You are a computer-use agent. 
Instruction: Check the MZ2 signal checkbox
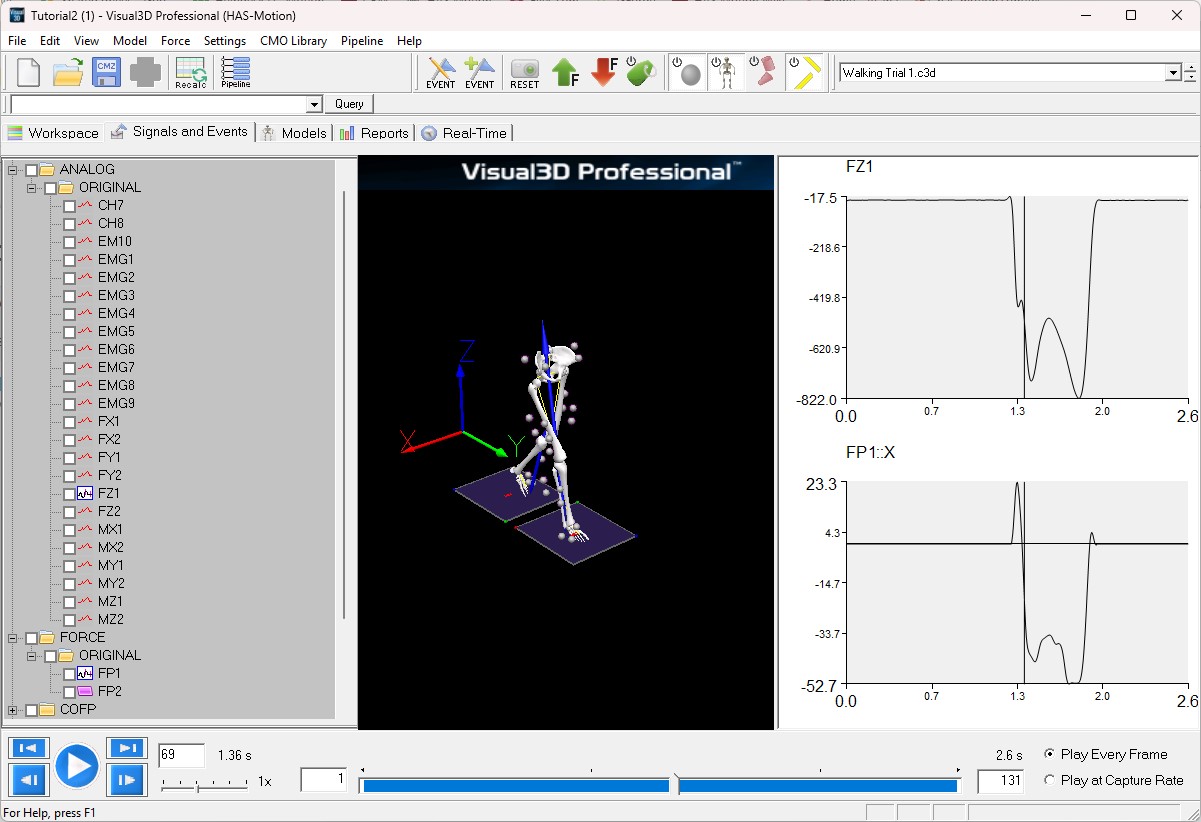click(69, 620)
